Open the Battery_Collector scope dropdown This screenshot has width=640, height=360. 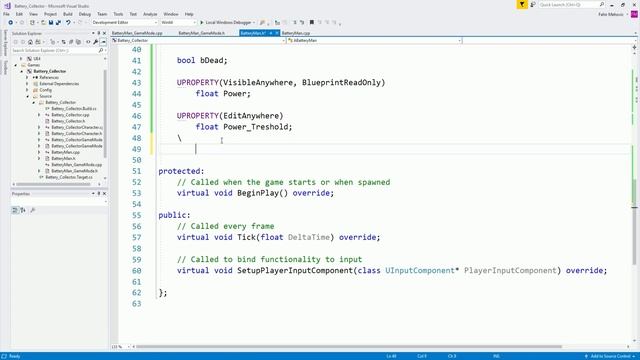(x=198, y=40)
